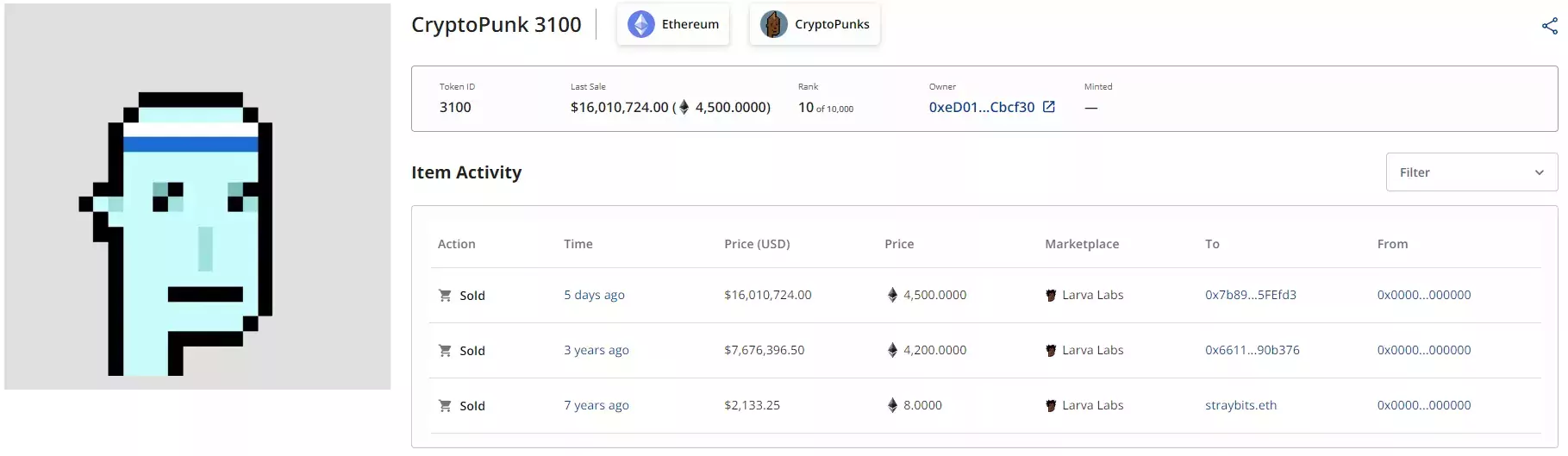The height and width of the screenshot is (456, 1568).
Task: Click cart icon on 7 years ago sale
Action: [445, 406]
